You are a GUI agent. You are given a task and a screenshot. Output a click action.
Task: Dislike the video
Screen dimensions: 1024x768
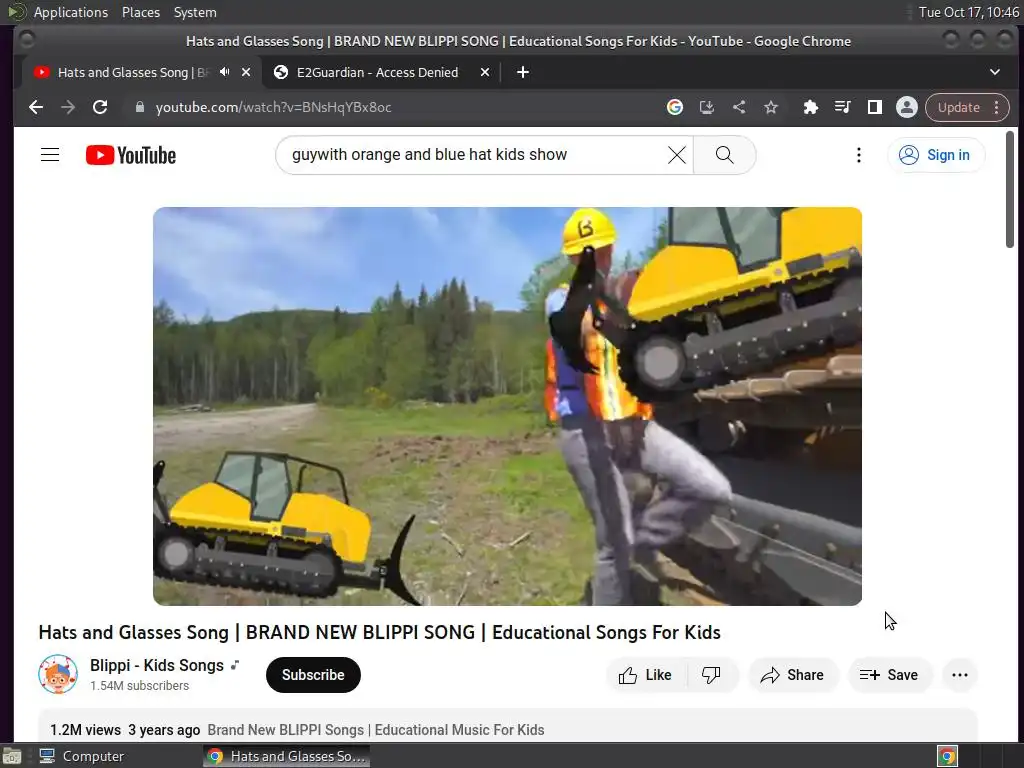[x=712, y=675]
